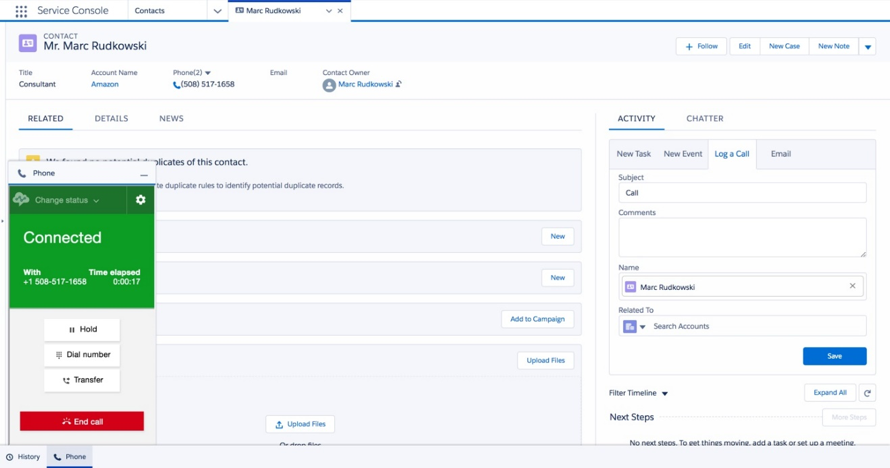The image size is (890, 468).
Task: Click the Contact Owner avatar icon
Action: click(329, 85)
